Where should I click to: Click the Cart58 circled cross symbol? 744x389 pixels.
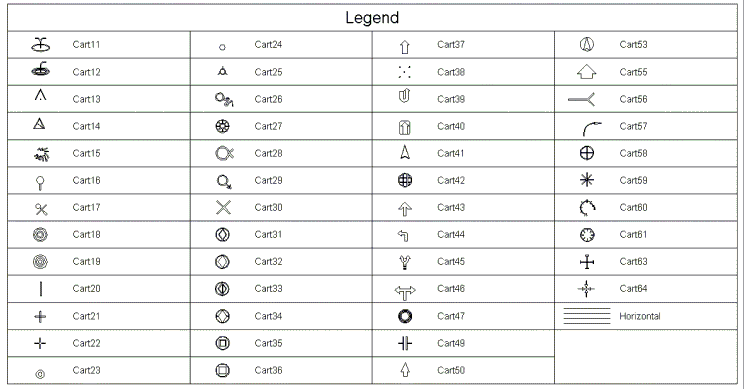[587, 153]
